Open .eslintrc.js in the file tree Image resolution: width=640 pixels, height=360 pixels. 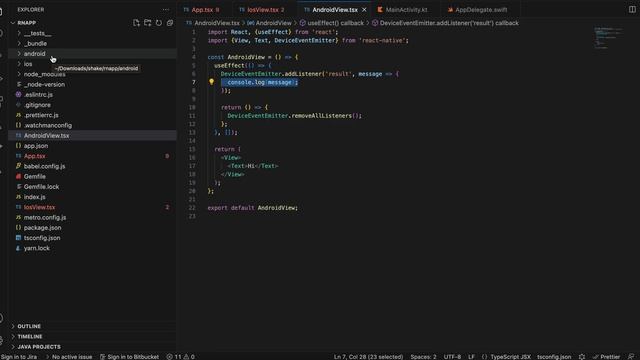(x=38, y=94)
